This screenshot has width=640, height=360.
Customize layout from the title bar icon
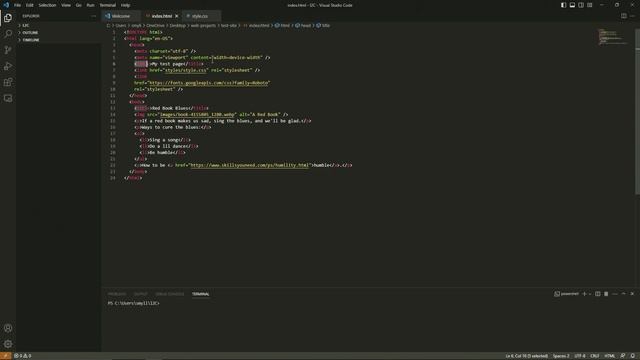coord(589,5)
